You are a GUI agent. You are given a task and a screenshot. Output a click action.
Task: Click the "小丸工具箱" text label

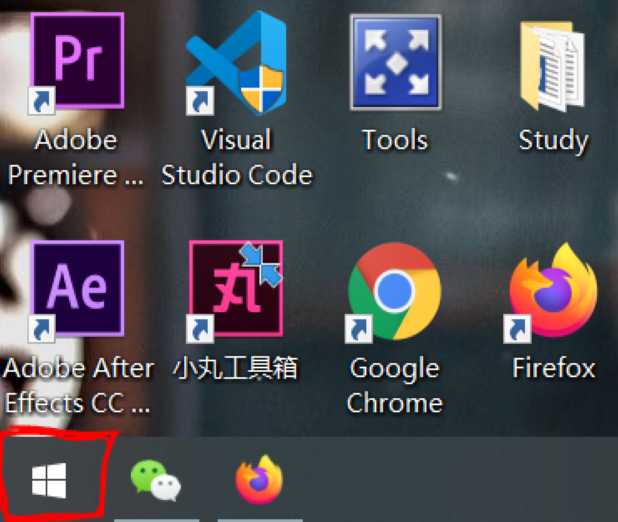(236, 369)
